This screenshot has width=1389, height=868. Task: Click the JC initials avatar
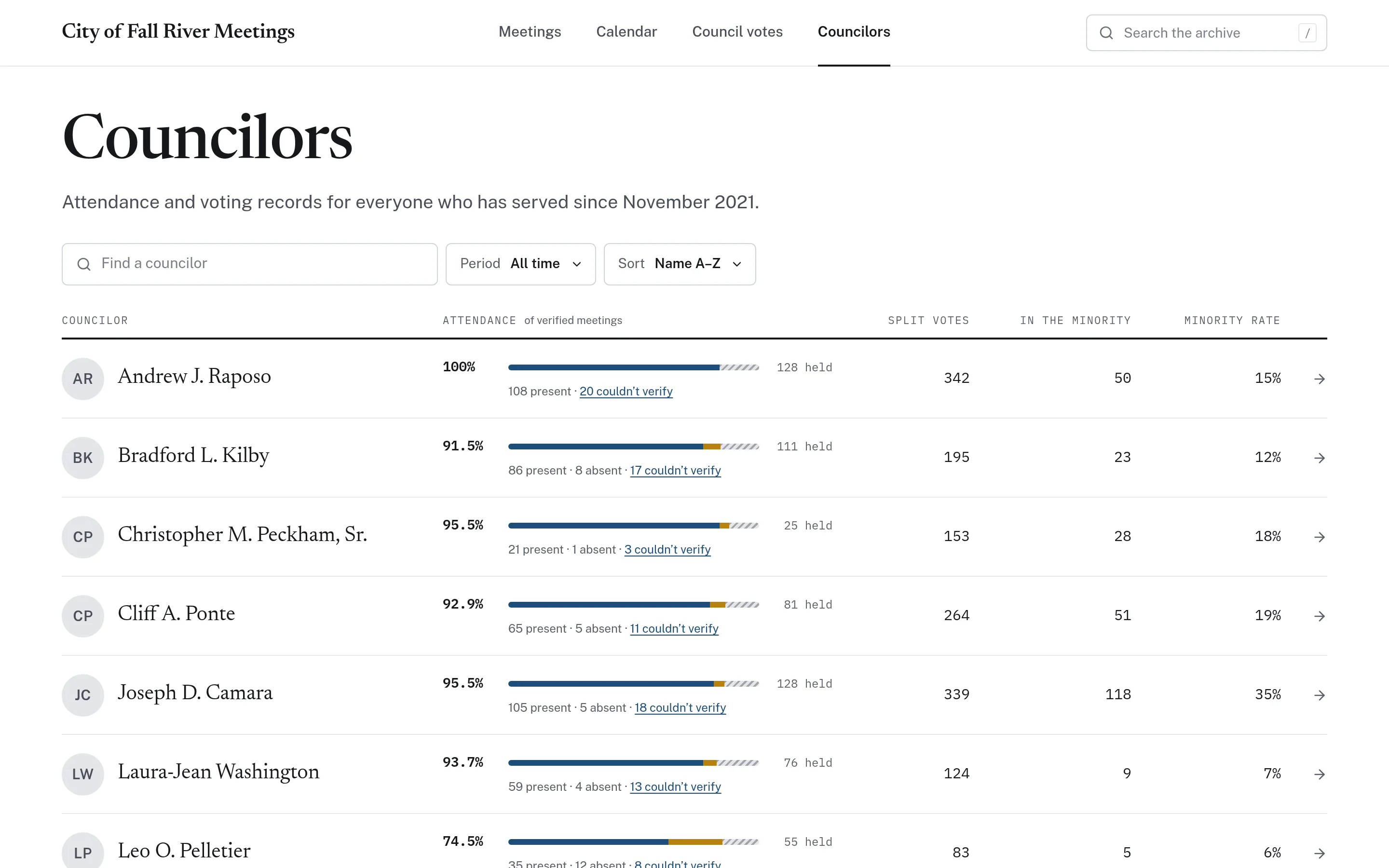click(x=82, y=695)
